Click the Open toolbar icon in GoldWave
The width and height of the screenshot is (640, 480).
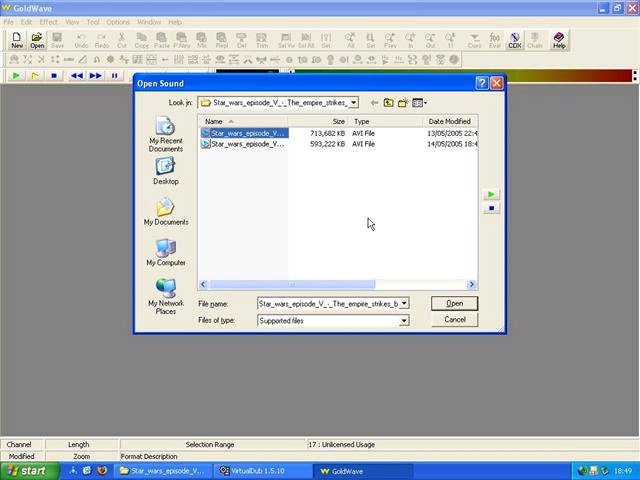(37, 40)
